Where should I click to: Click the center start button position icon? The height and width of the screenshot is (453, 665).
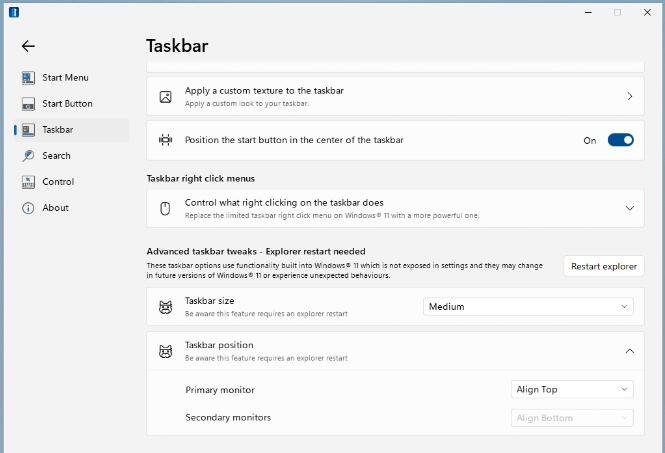pyautogui.click(x=166, y=141)
